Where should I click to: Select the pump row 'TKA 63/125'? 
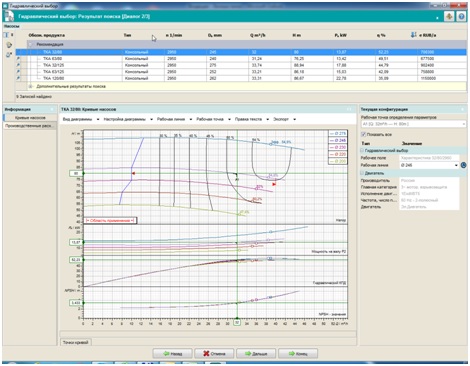click(x=241, y=72)
